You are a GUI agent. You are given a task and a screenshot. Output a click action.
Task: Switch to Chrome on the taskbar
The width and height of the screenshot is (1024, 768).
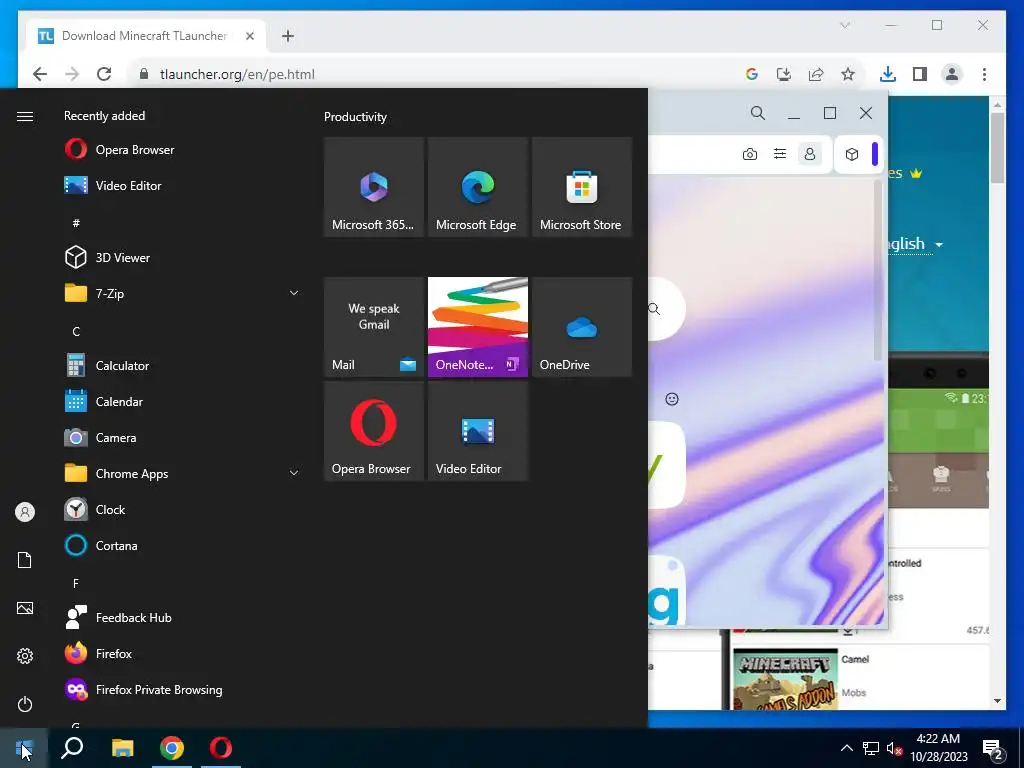172,748
